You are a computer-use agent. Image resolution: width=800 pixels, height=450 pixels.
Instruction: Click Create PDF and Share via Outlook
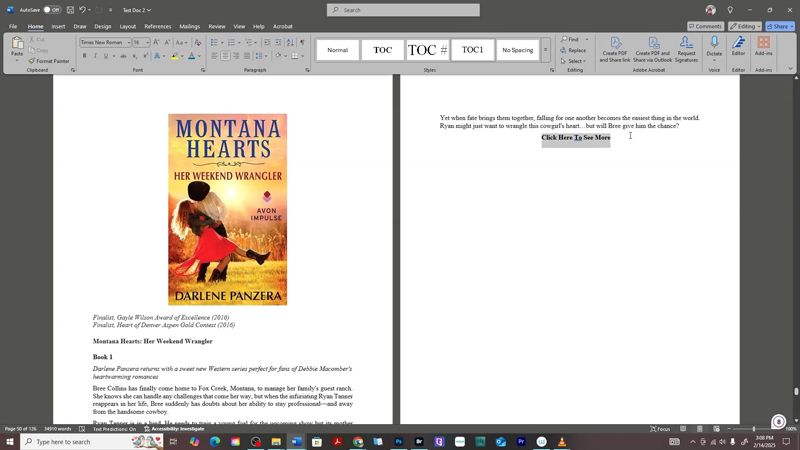653,49
